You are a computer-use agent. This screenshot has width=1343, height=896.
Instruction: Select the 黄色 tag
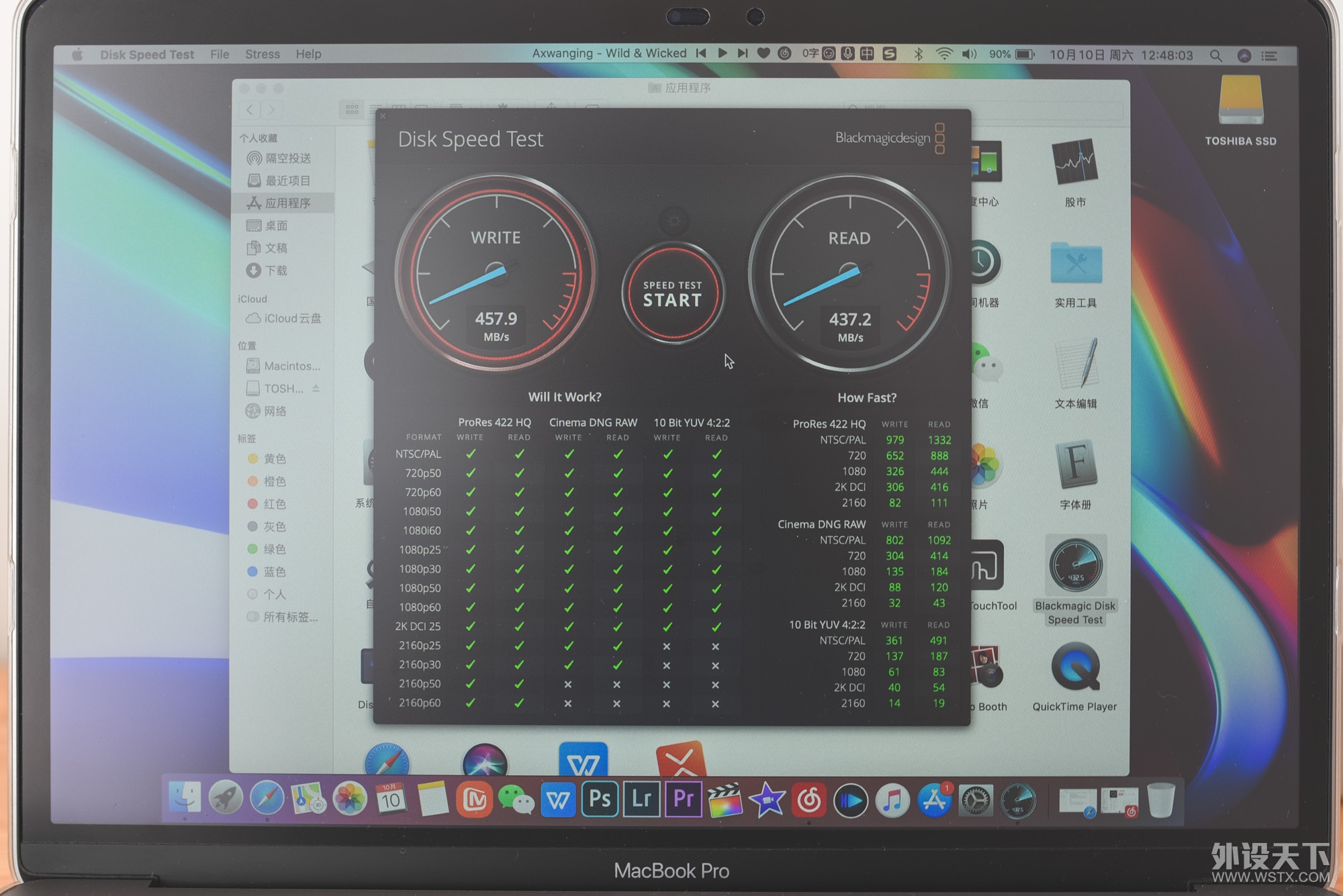pos(267,459)
